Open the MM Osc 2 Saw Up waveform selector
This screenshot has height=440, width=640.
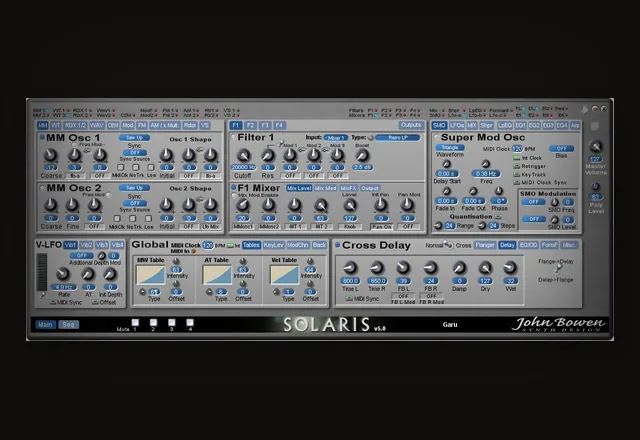click(134, 188)
